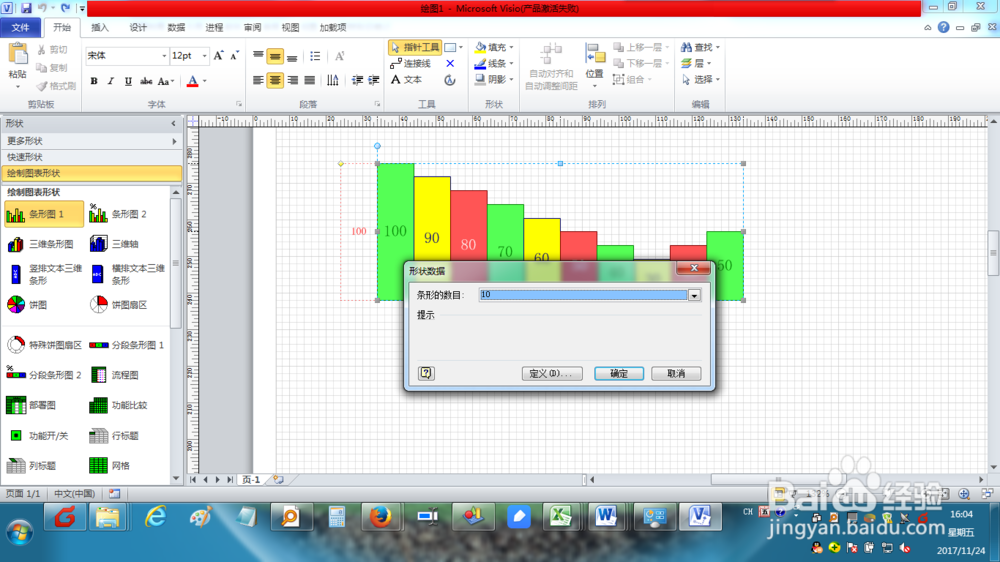
Task: Click increase font size icon
Action: (x=219, y=56)
